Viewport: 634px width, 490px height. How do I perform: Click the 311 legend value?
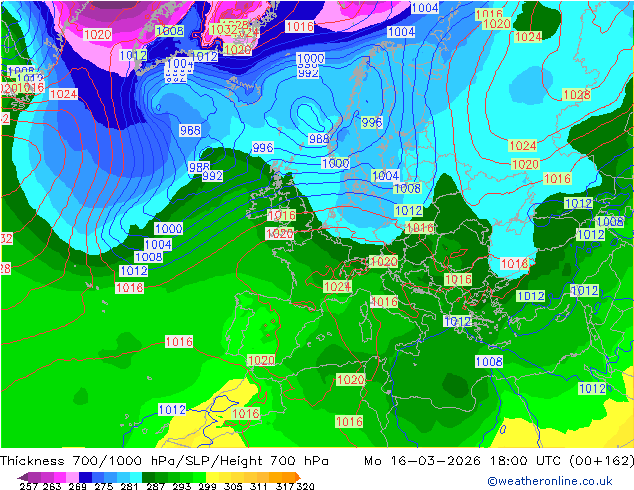[258, 486]
